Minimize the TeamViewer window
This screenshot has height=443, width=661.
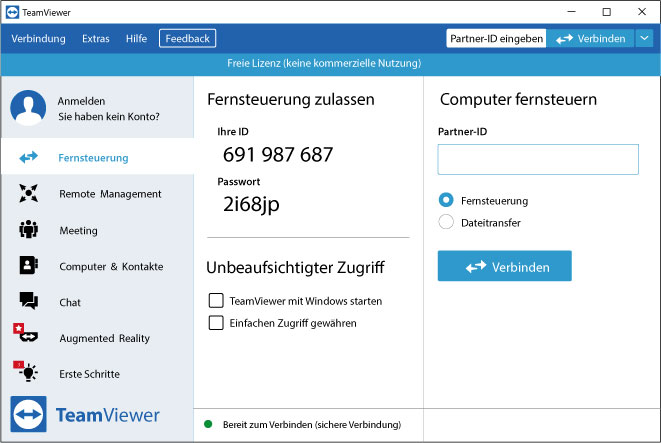[572, 12]
